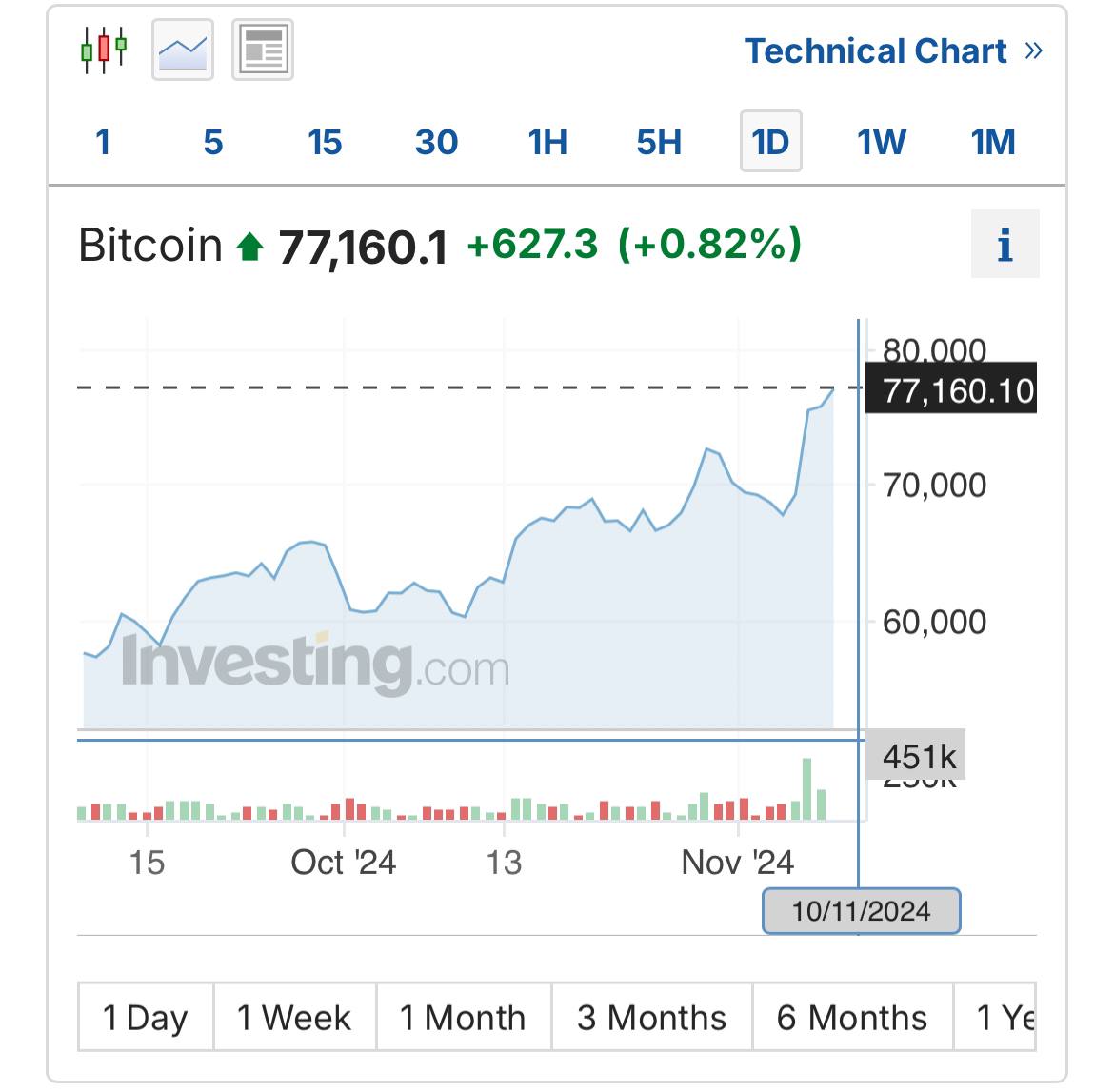
Task: Open the Technical Chart link
Action: pyautogui.click(x=875, y=50)
